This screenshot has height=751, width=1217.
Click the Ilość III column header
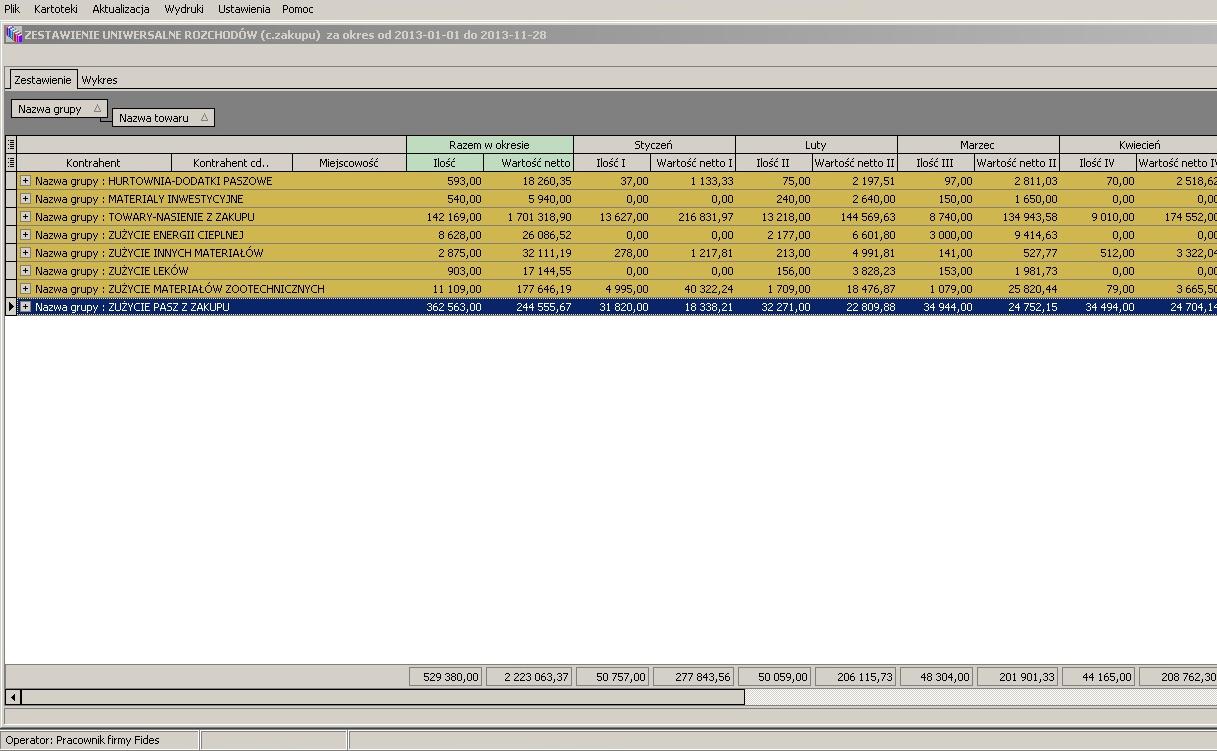pyautogui.click(x=936, y=163)
